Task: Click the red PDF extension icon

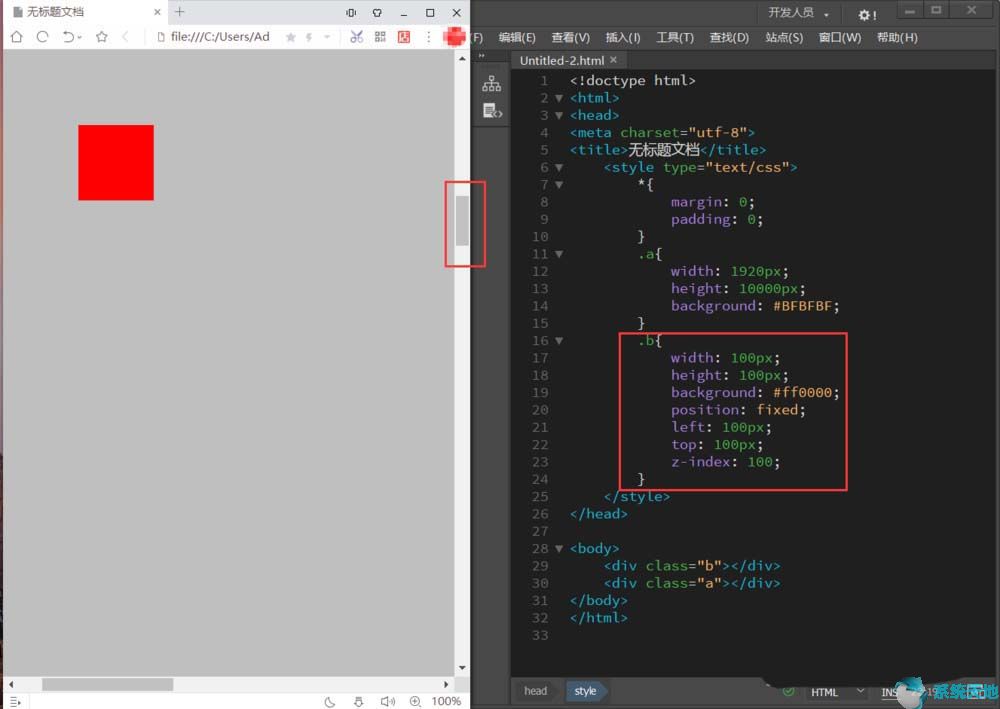Action: (404, 37)
